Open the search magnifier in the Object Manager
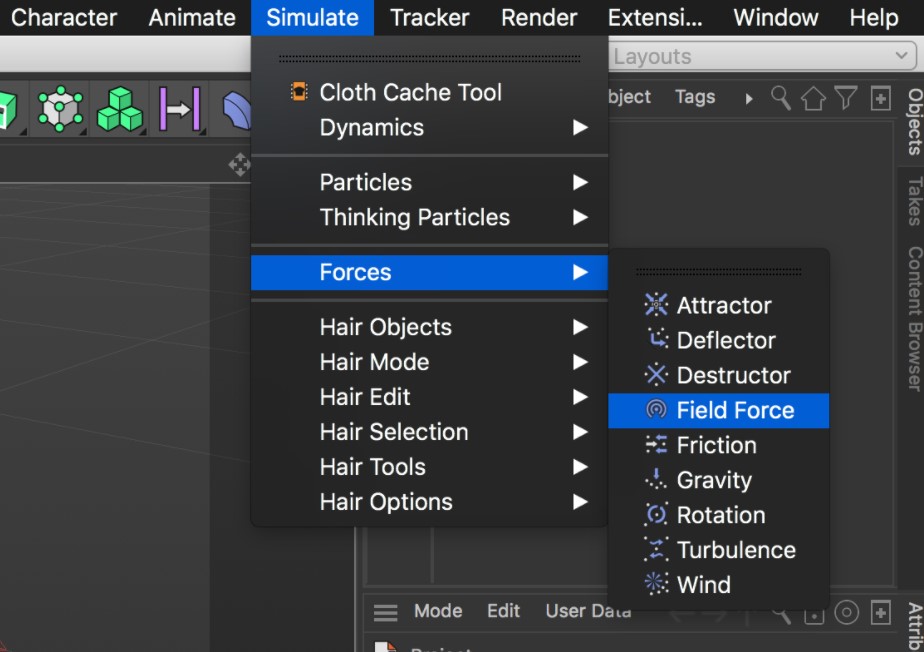This screenshot has height=652, width=924. (779, 97)
